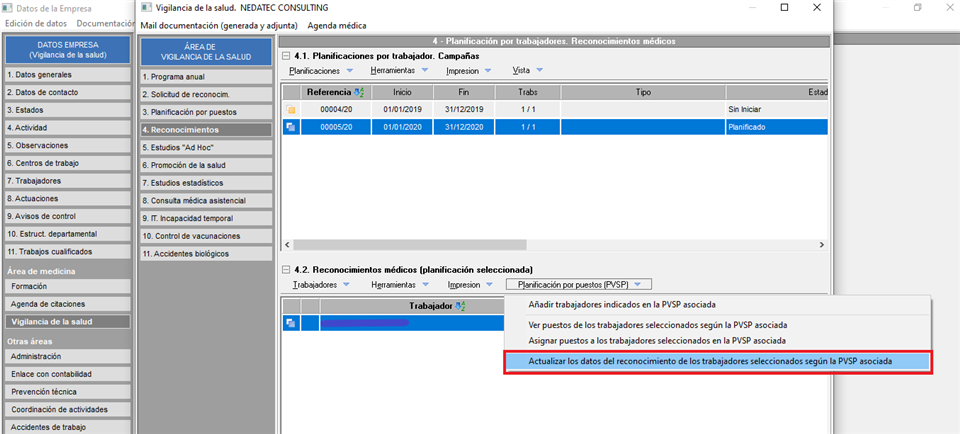Open Impresion dropdown in section 4.1
This screenshot has width=960, height=434.
coord(468,71)
